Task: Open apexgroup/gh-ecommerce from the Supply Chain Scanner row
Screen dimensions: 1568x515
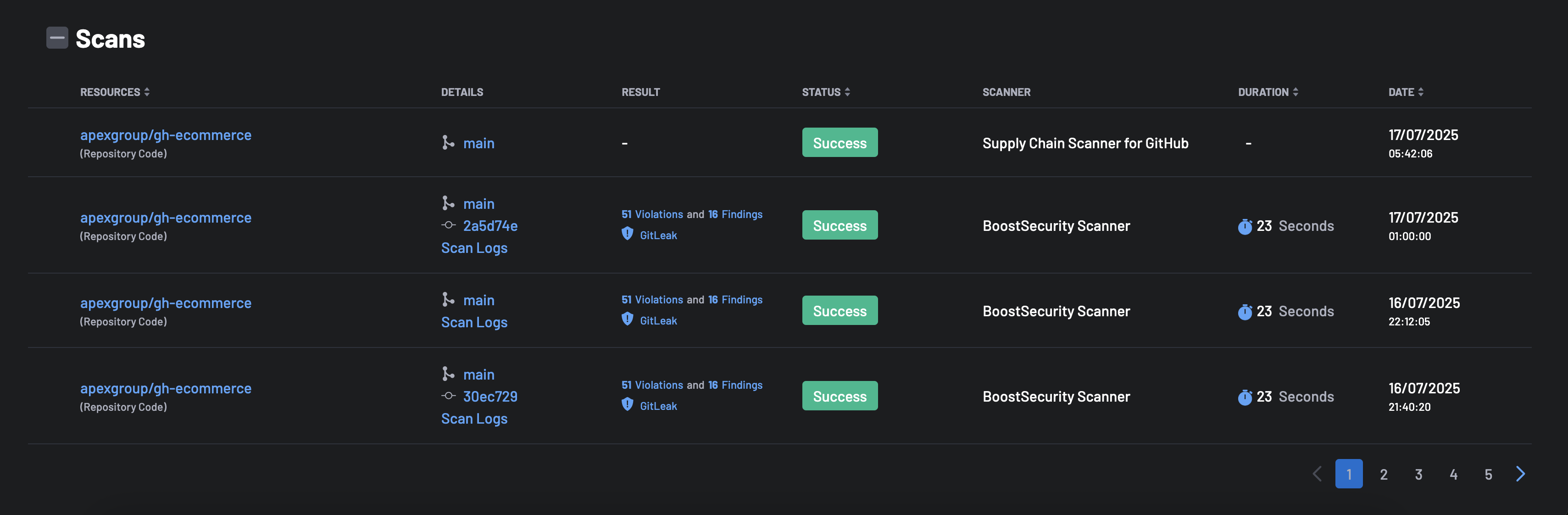Action: pos(166,134)
